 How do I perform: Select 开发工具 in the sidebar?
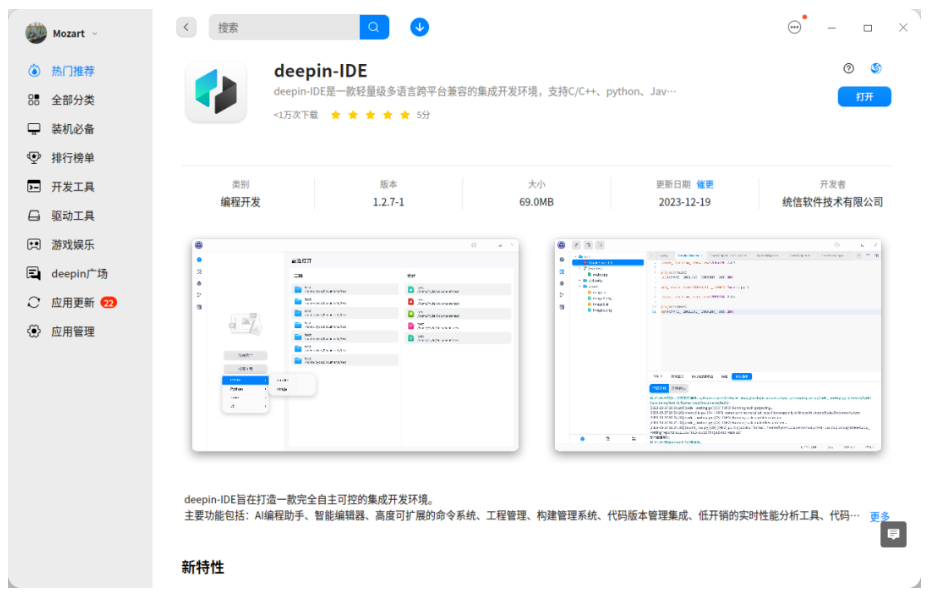72,187
